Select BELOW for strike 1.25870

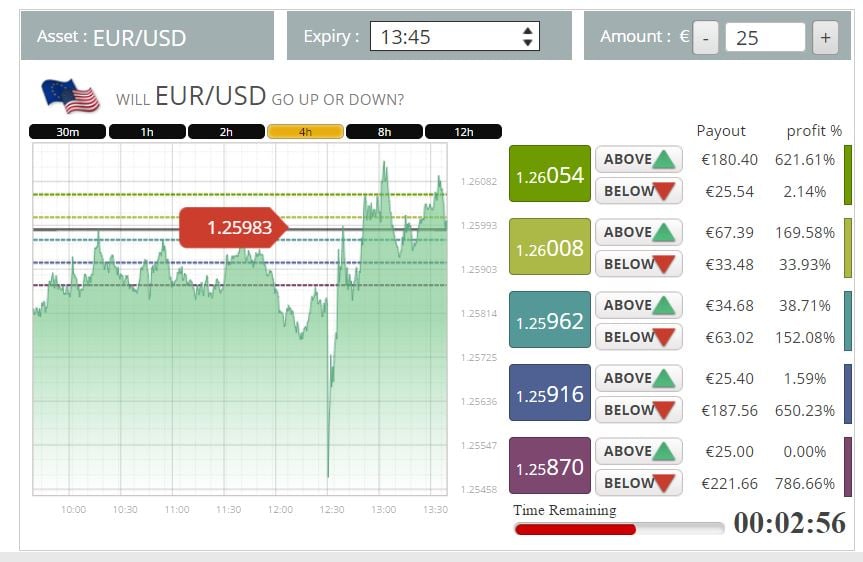[x=638, y=483]
